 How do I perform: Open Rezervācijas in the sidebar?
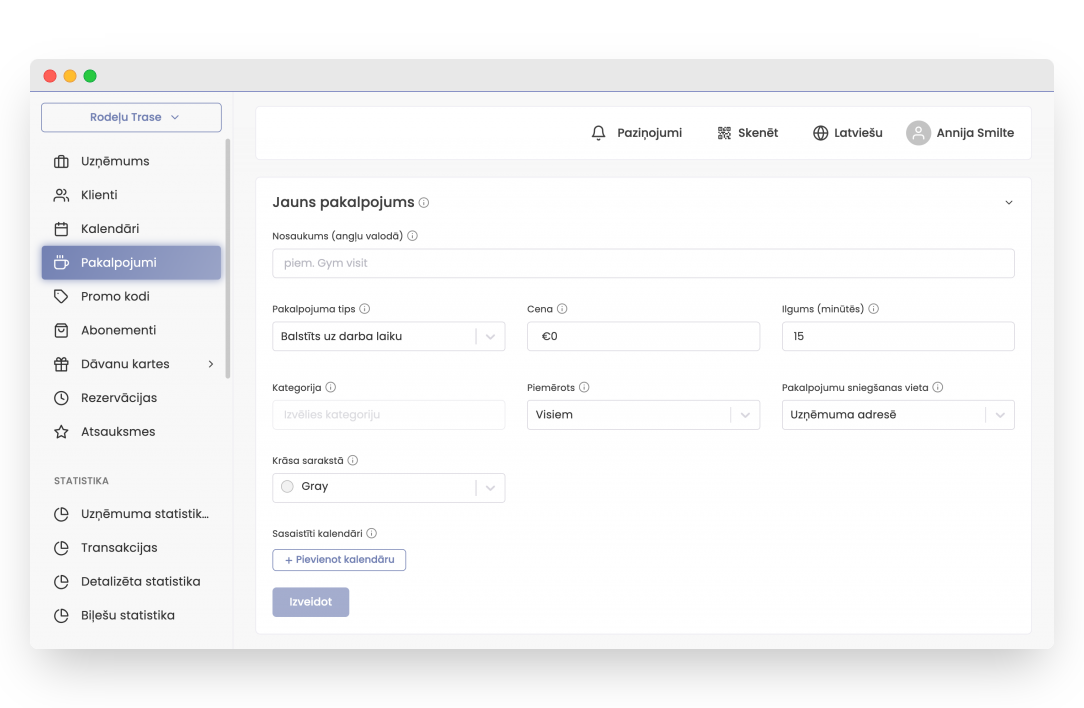click(118, 398)
